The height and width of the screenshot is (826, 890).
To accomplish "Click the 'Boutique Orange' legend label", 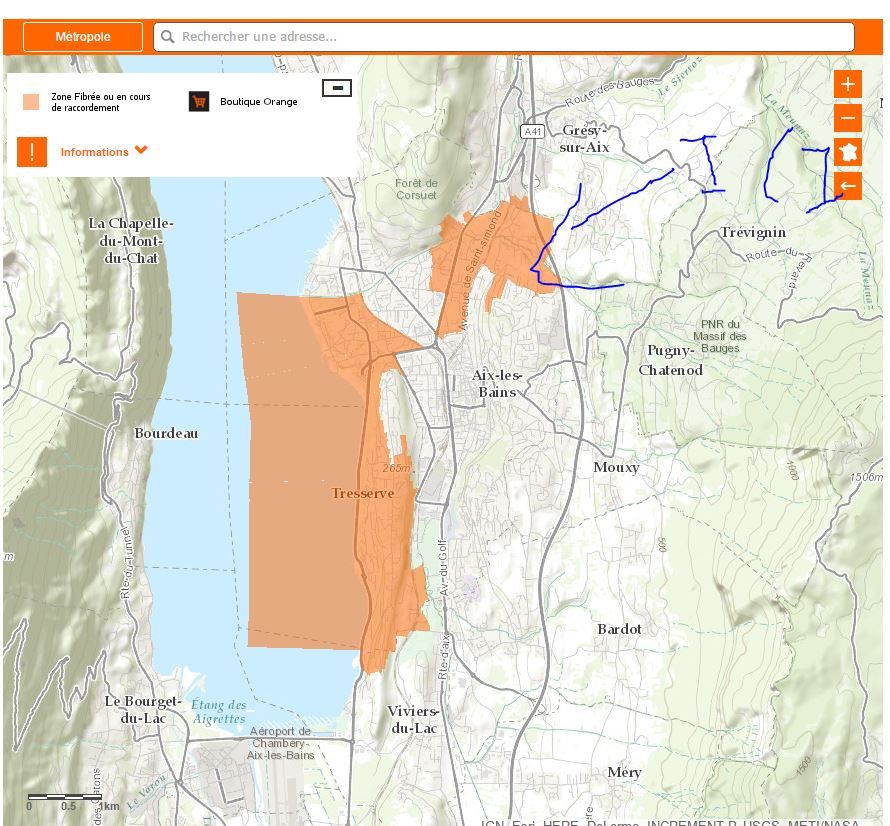I will click(258, 102).
